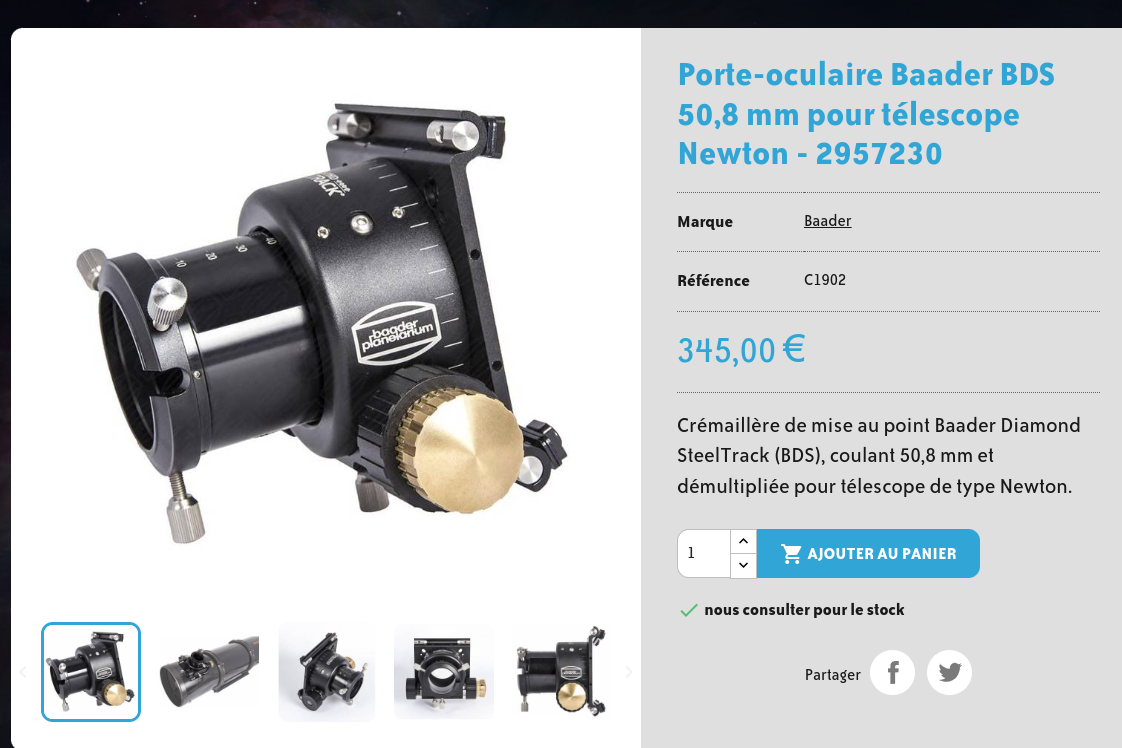This screenshot has height=748, width=1122.
Task: Click the cart icon in Ajouter au panier
Action: [791, 553]
